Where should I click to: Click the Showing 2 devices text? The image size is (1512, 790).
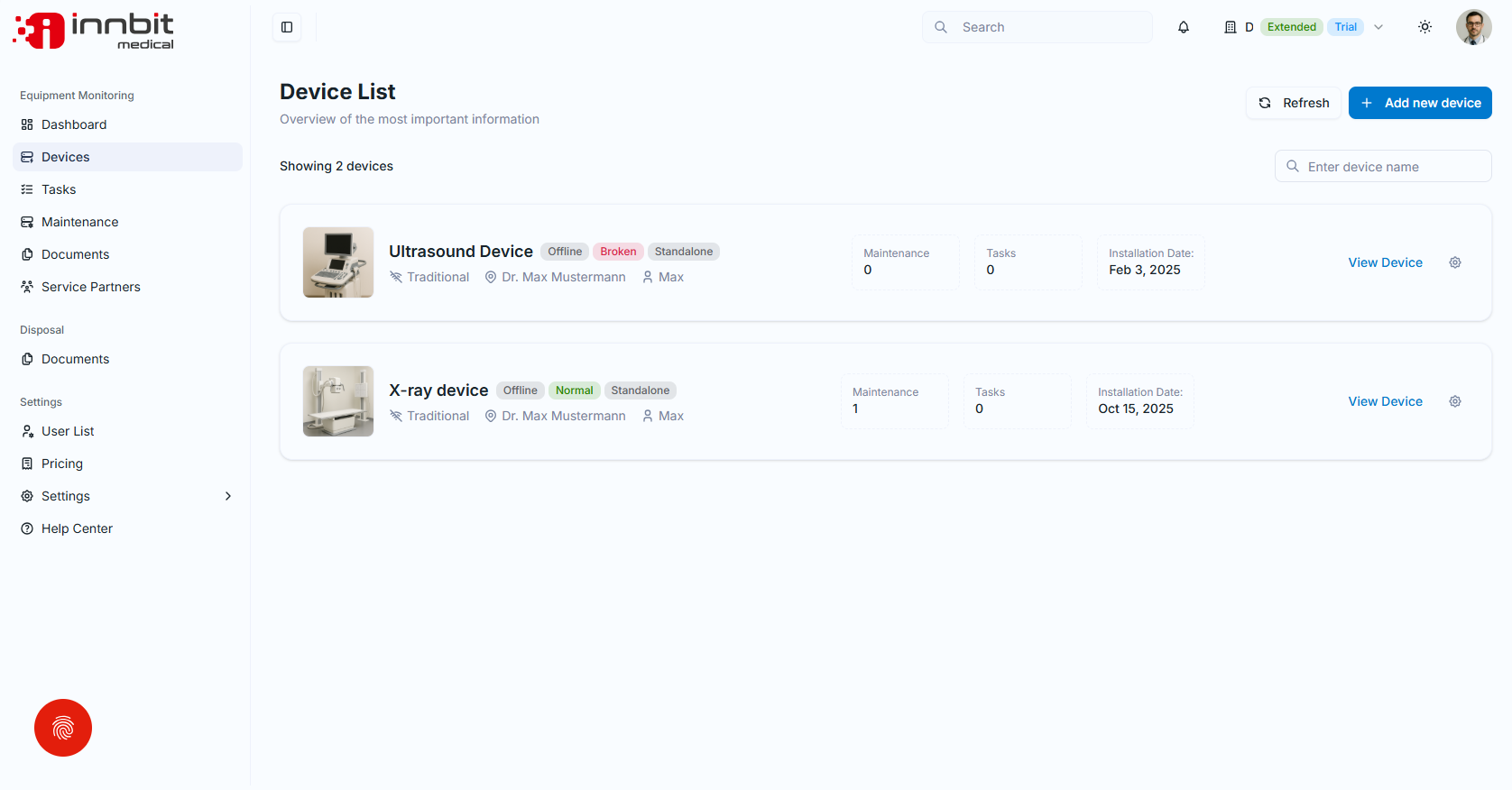337,166
